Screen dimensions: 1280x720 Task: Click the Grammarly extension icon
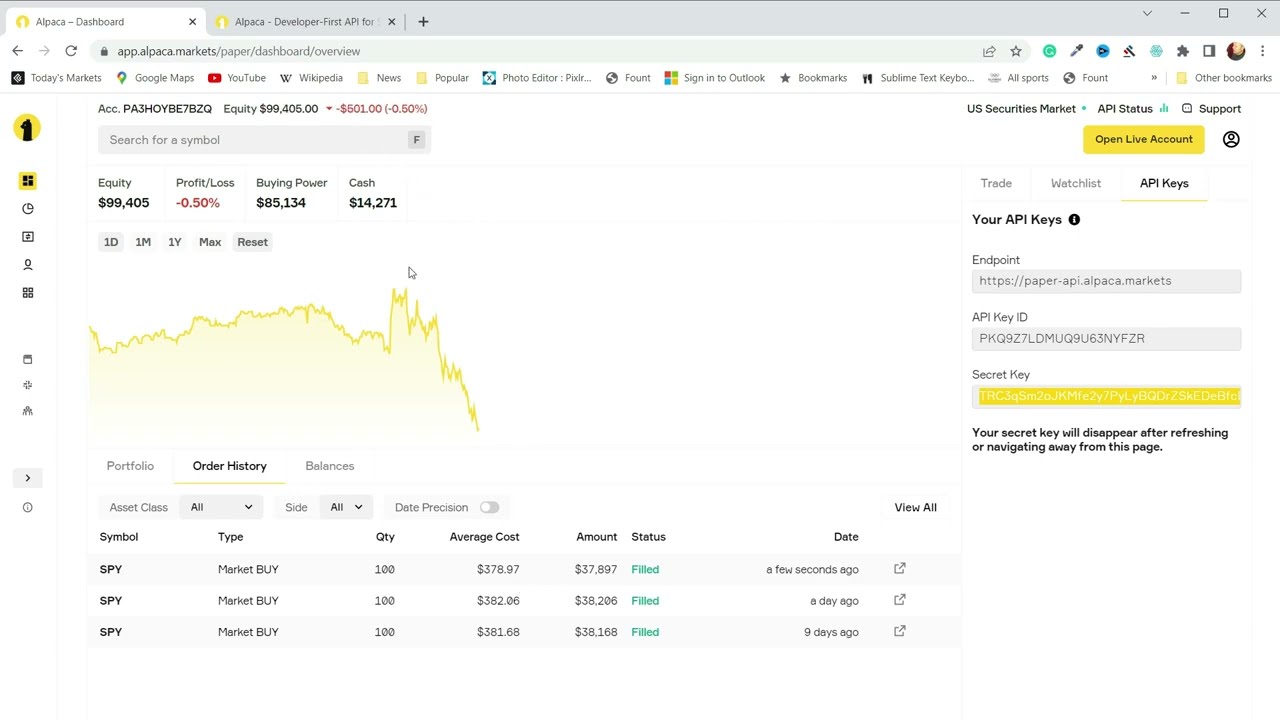coord(1049,51)
